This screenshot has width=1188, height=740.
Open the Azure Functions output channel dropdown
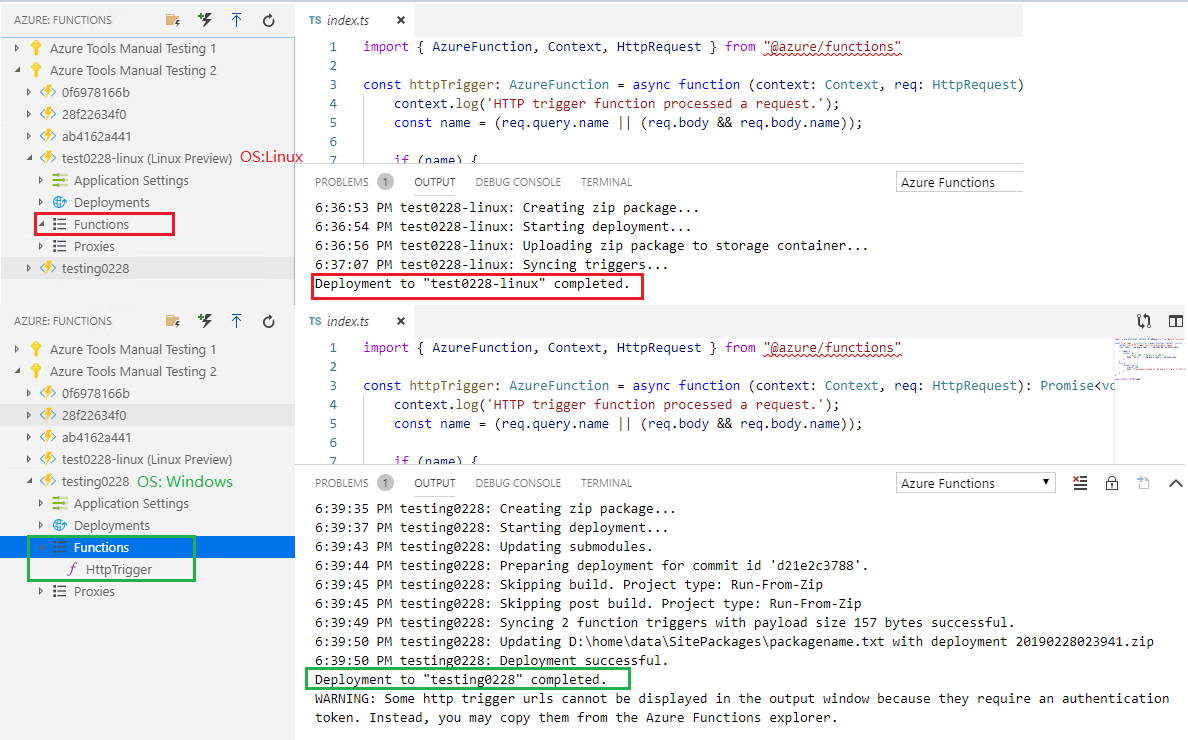975,482
